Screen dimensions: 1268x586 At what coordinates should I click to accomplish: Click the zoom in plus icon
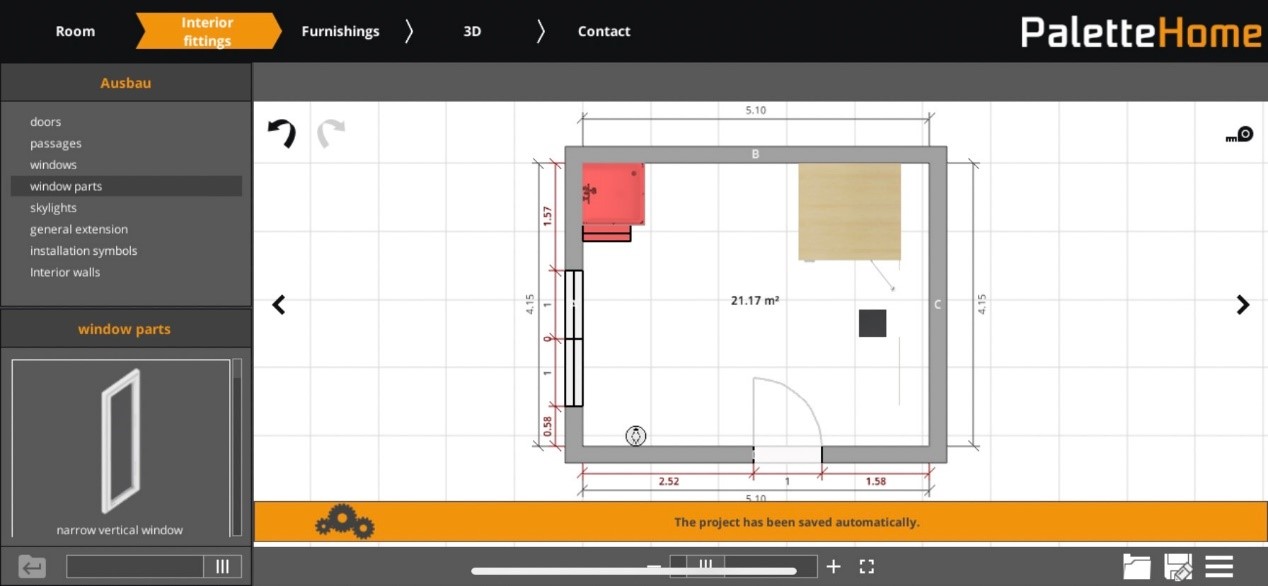pos(834,566)
